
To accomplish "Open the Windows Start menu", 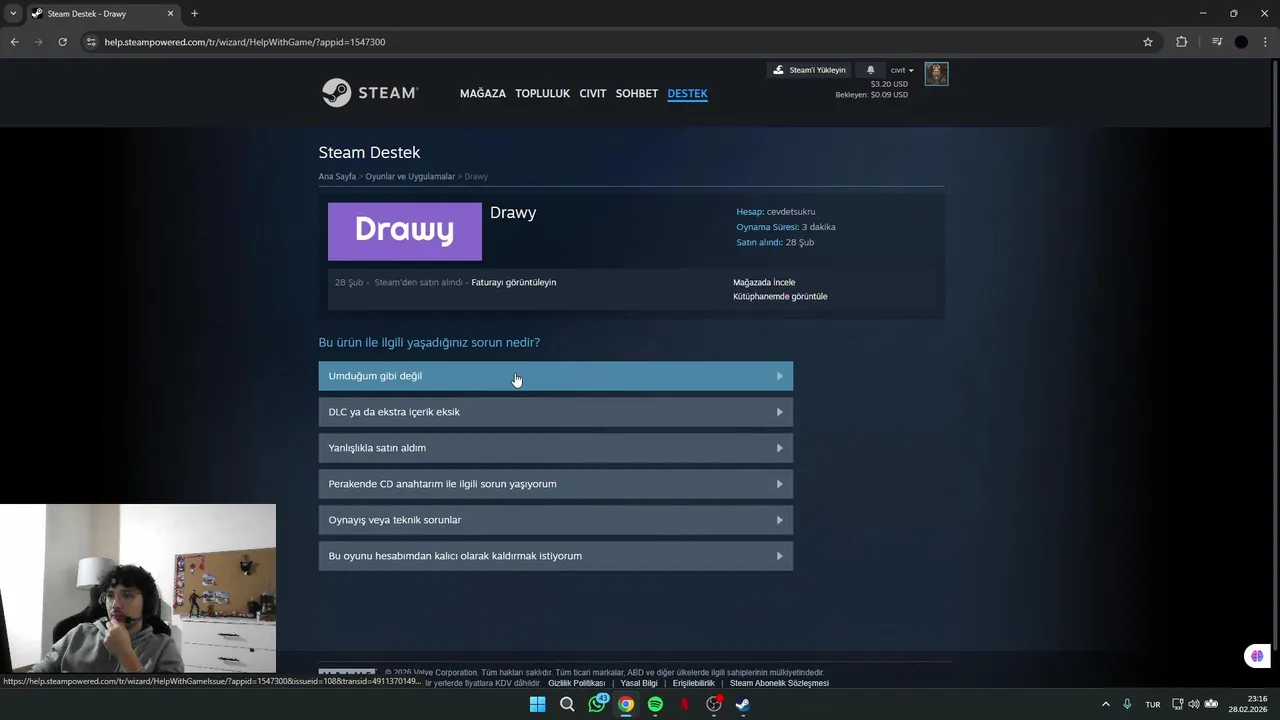I will pos(537,704).
